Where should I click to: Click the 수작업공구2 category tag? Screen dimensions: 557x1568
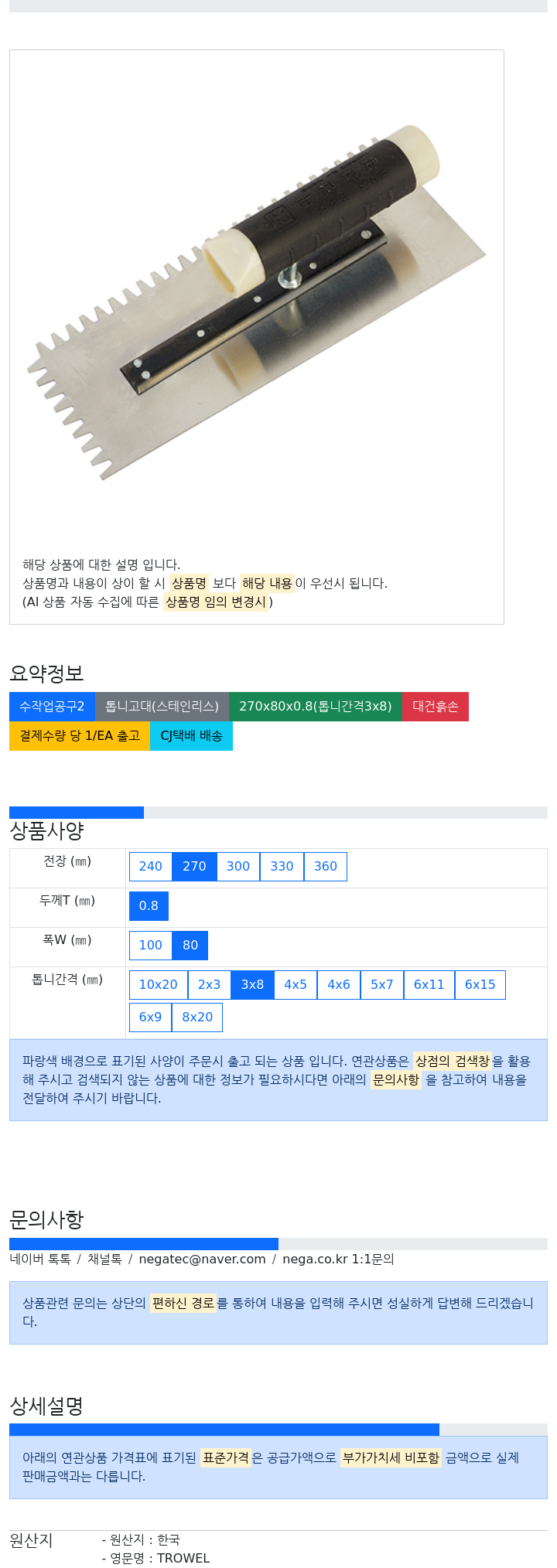click(52, 707)
